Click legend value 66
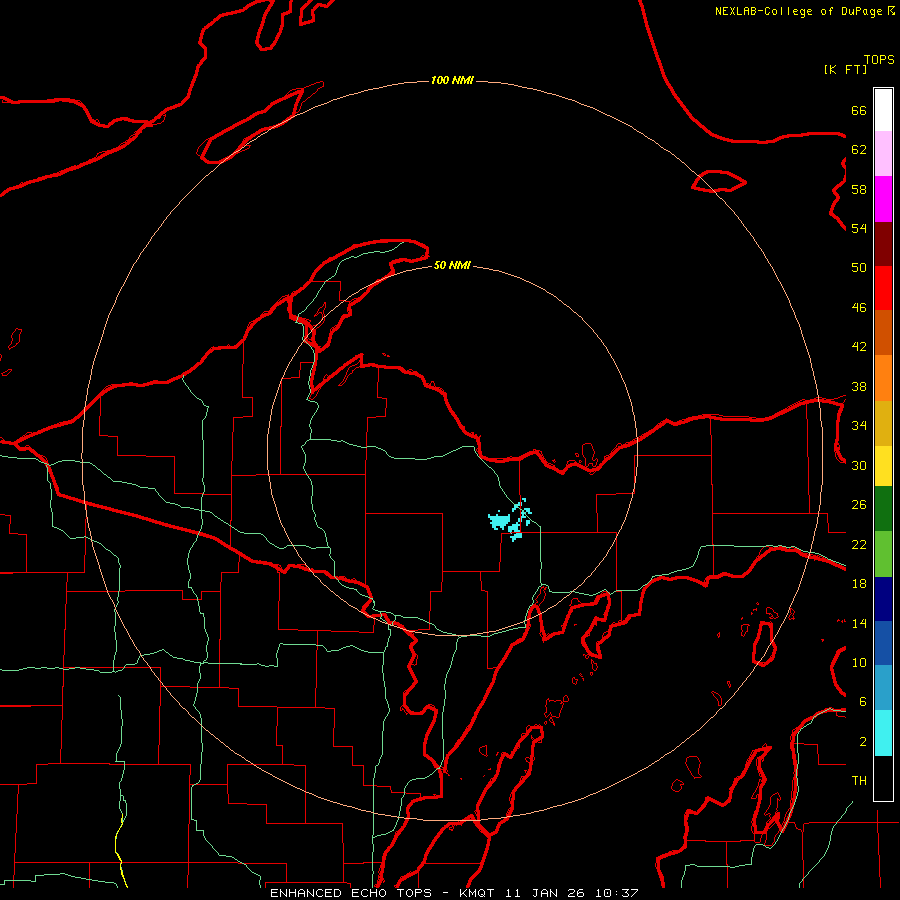 coord(859,110)
